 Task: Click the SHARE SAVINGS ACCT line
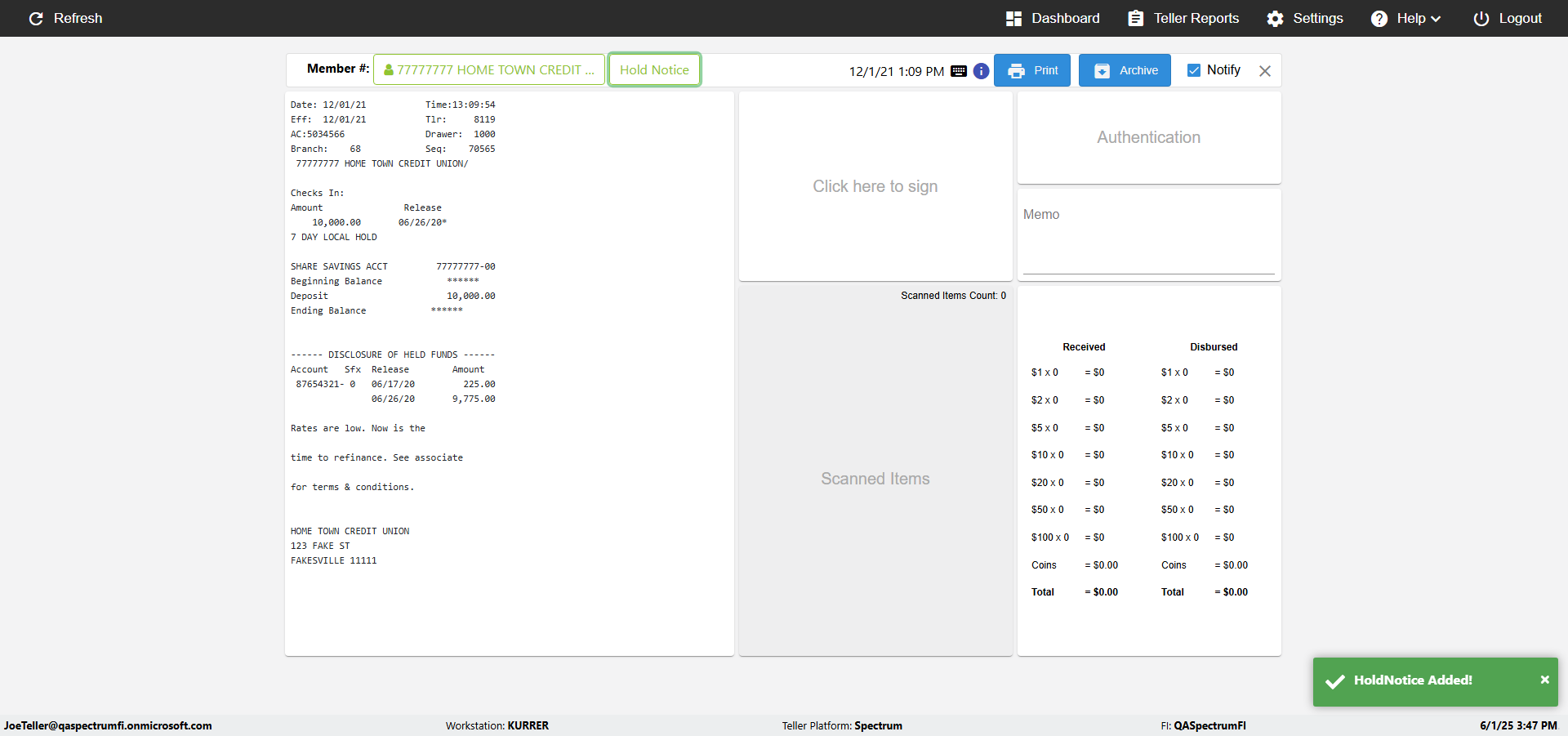pos(393,266)
